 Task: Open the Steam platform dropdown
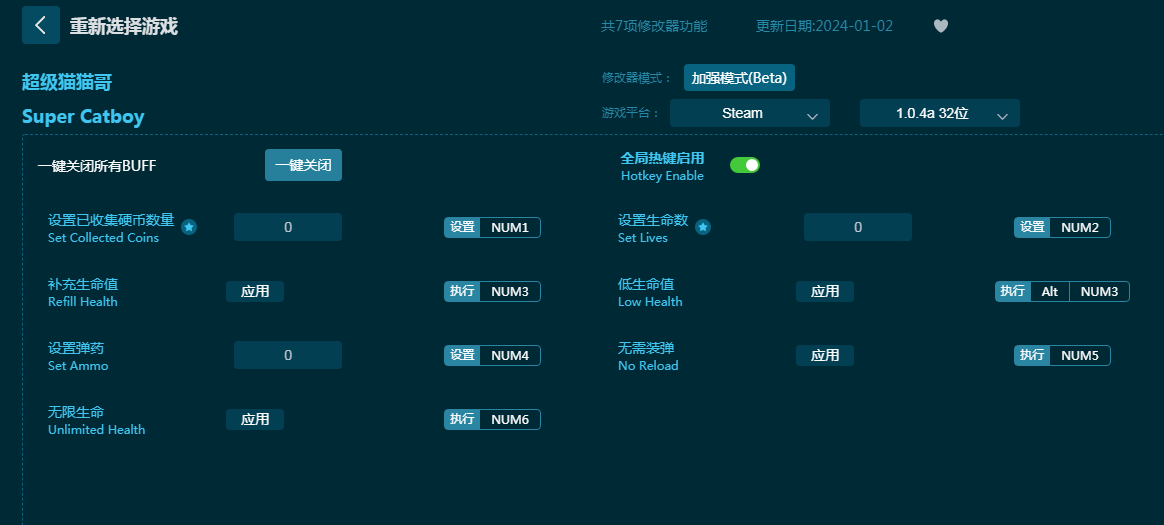[x=749, y=114]
